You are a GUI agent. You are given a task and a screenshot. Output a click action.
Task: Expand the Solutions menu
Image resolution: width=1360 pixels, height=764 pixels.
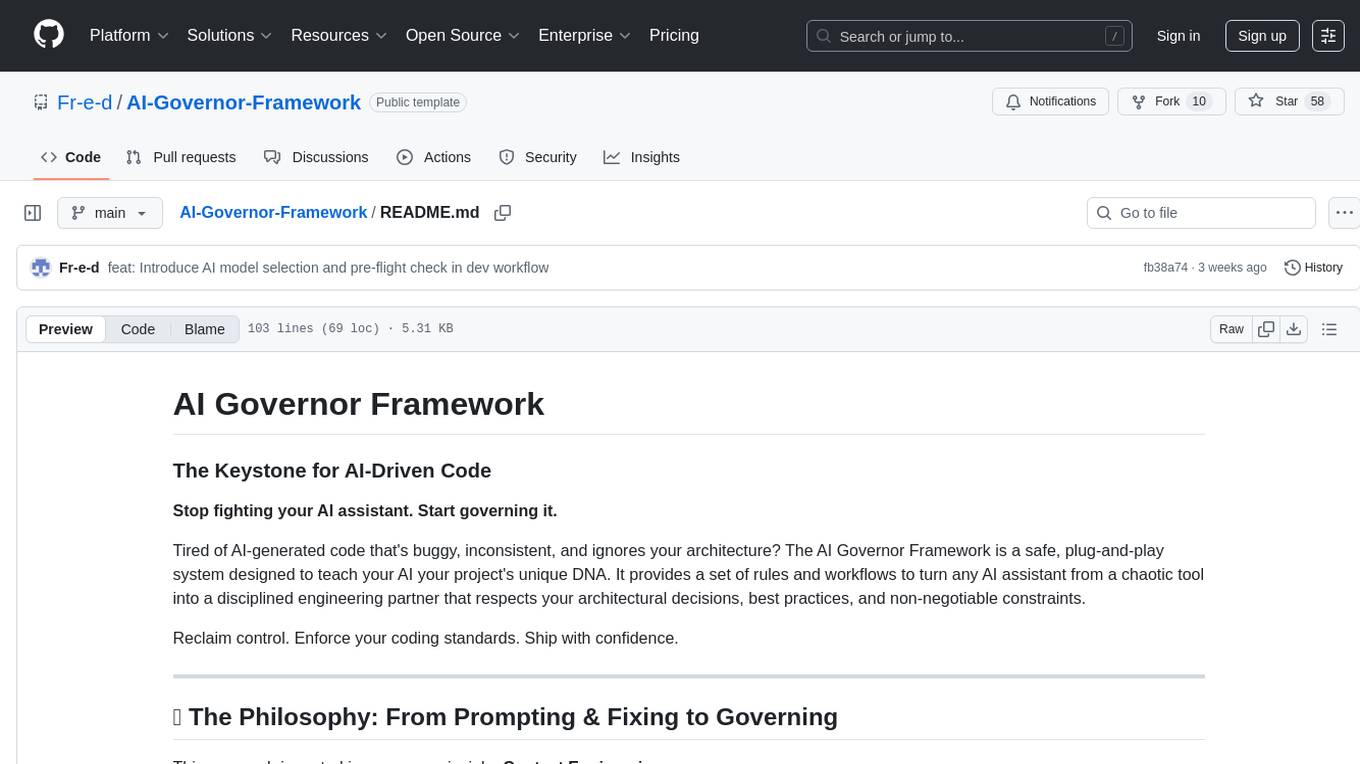230,35
